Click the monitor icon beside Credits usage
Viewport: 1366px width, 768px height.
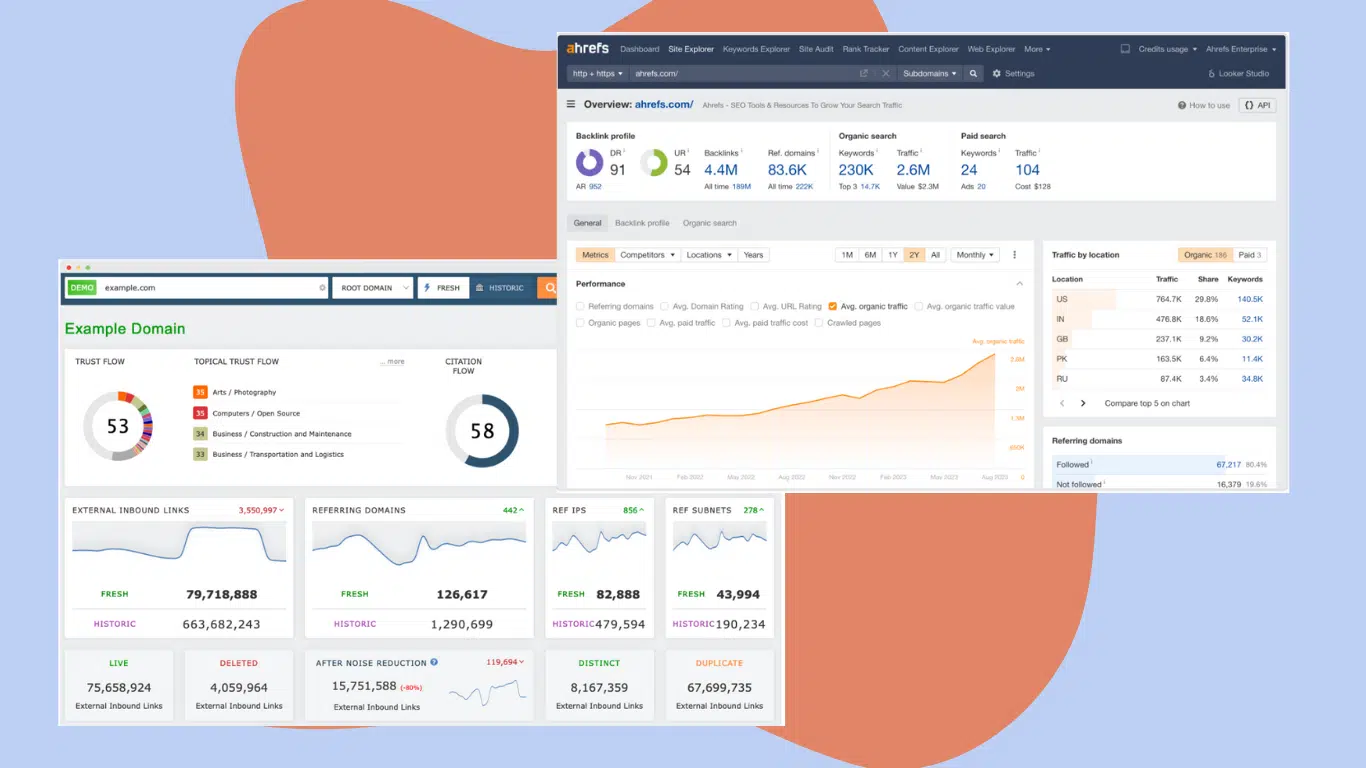point(1125,48)
